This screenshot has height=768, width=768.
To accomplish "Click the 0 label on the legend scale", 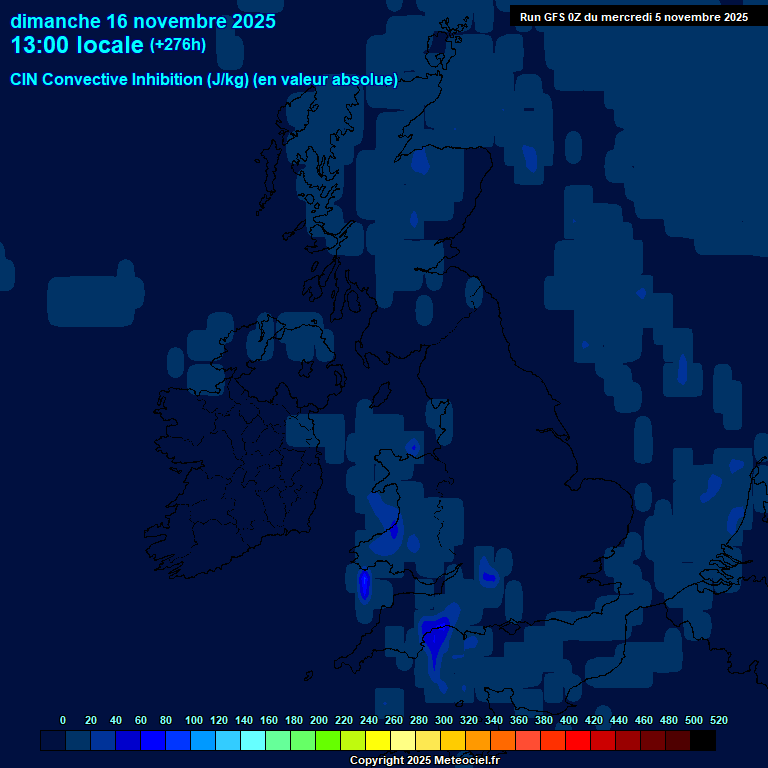I will (63, 720).
